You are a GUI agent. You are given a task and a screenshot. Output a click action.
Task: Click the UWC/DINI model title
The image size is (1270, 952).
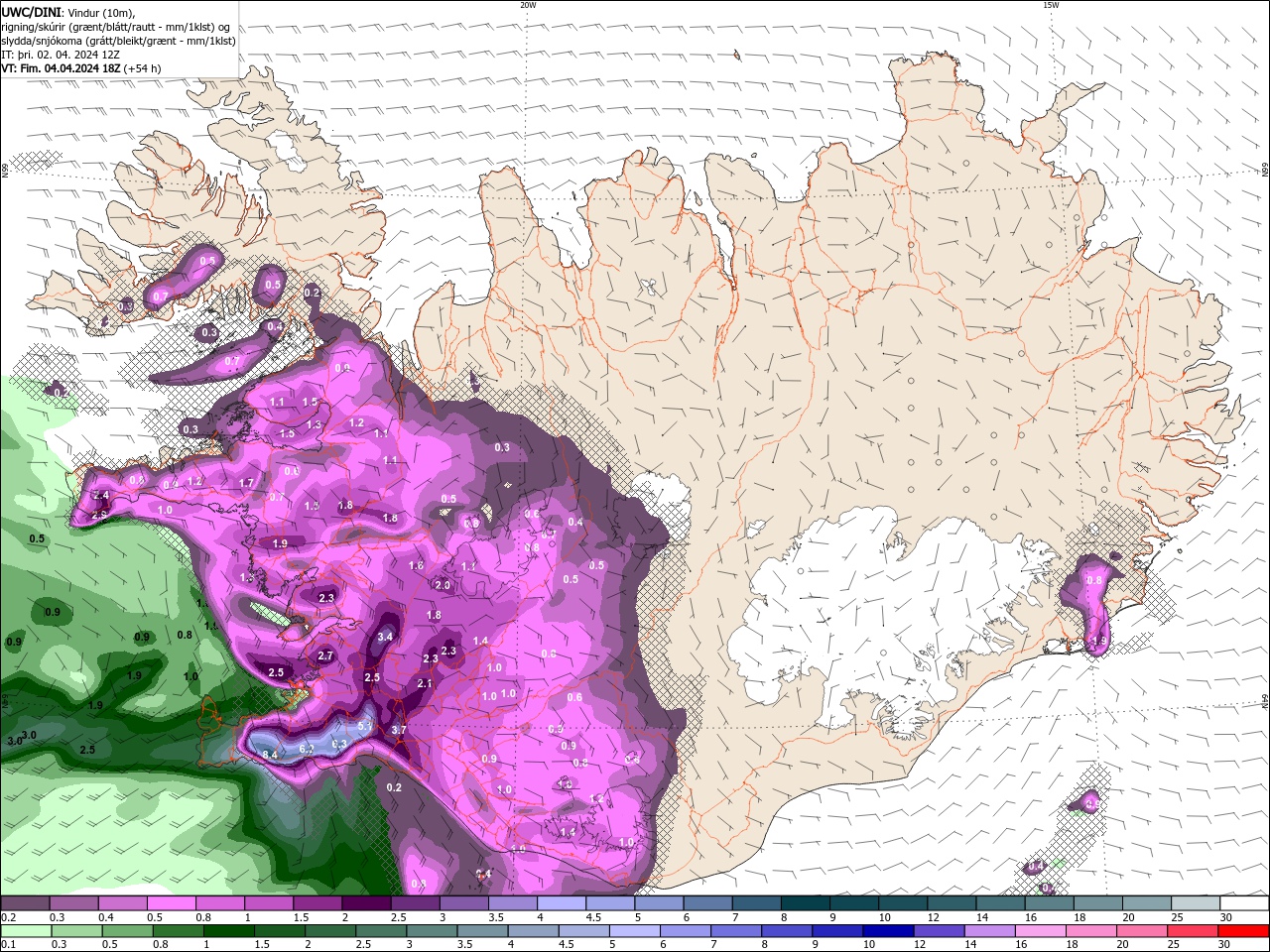click(x=32, y=12)
